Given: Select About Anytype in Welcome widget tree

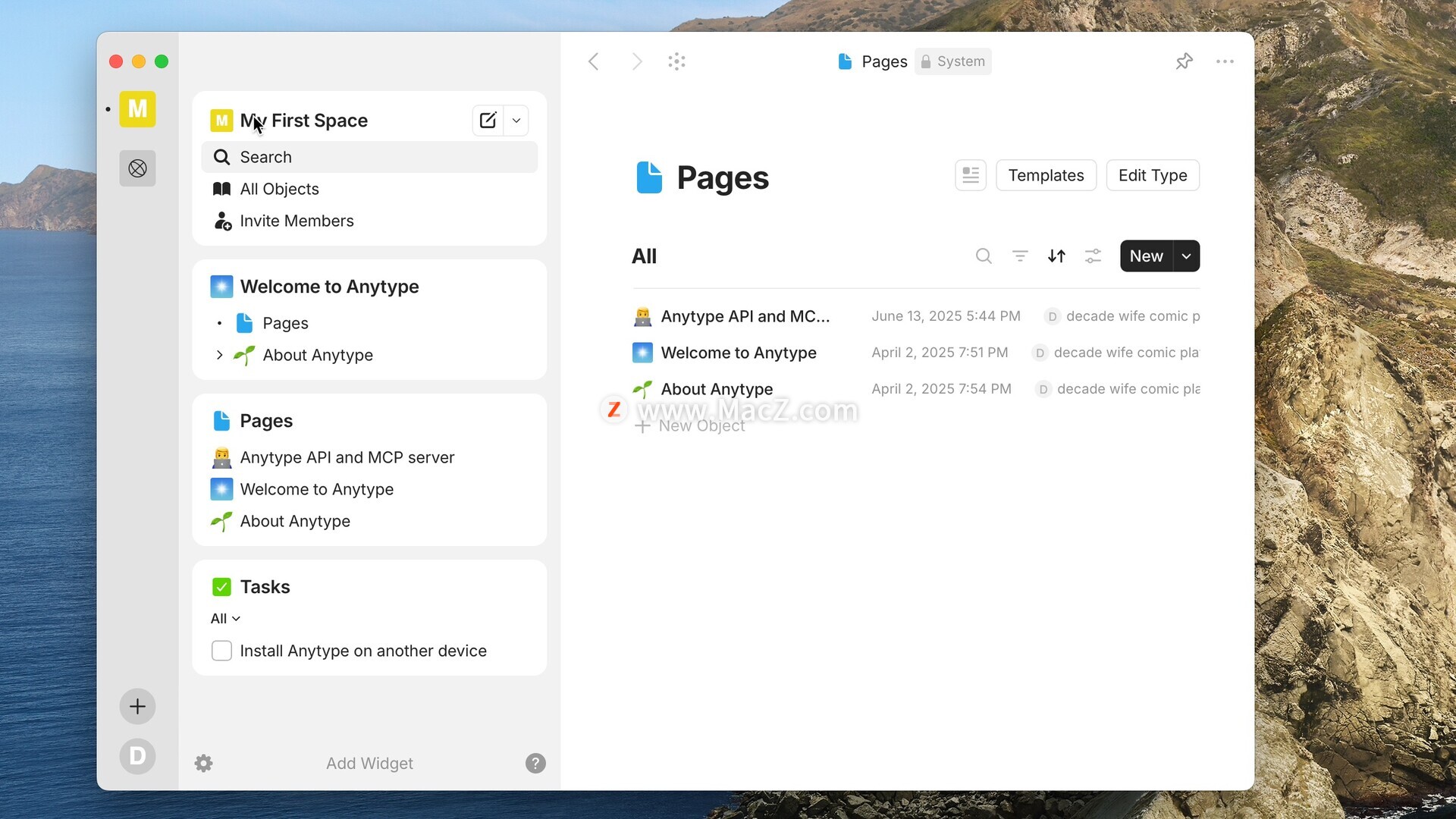Looking at the screenshot, I should (318, 355).
